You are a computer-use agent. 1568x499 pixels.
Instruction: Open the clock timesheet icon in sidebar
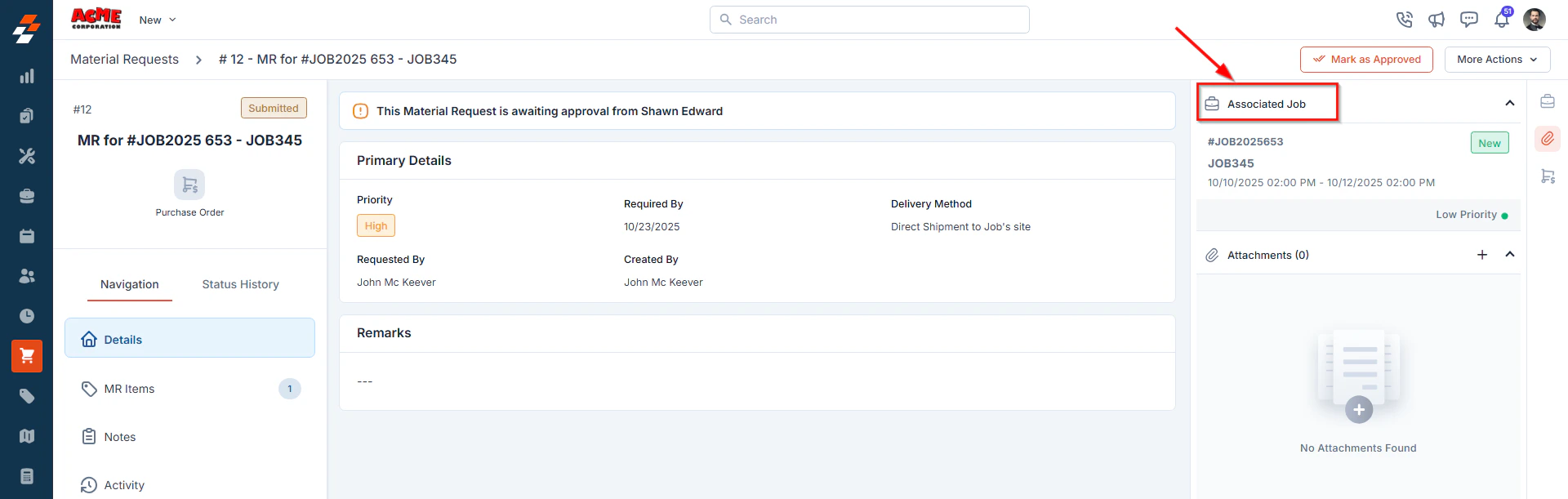click(27, 316)
